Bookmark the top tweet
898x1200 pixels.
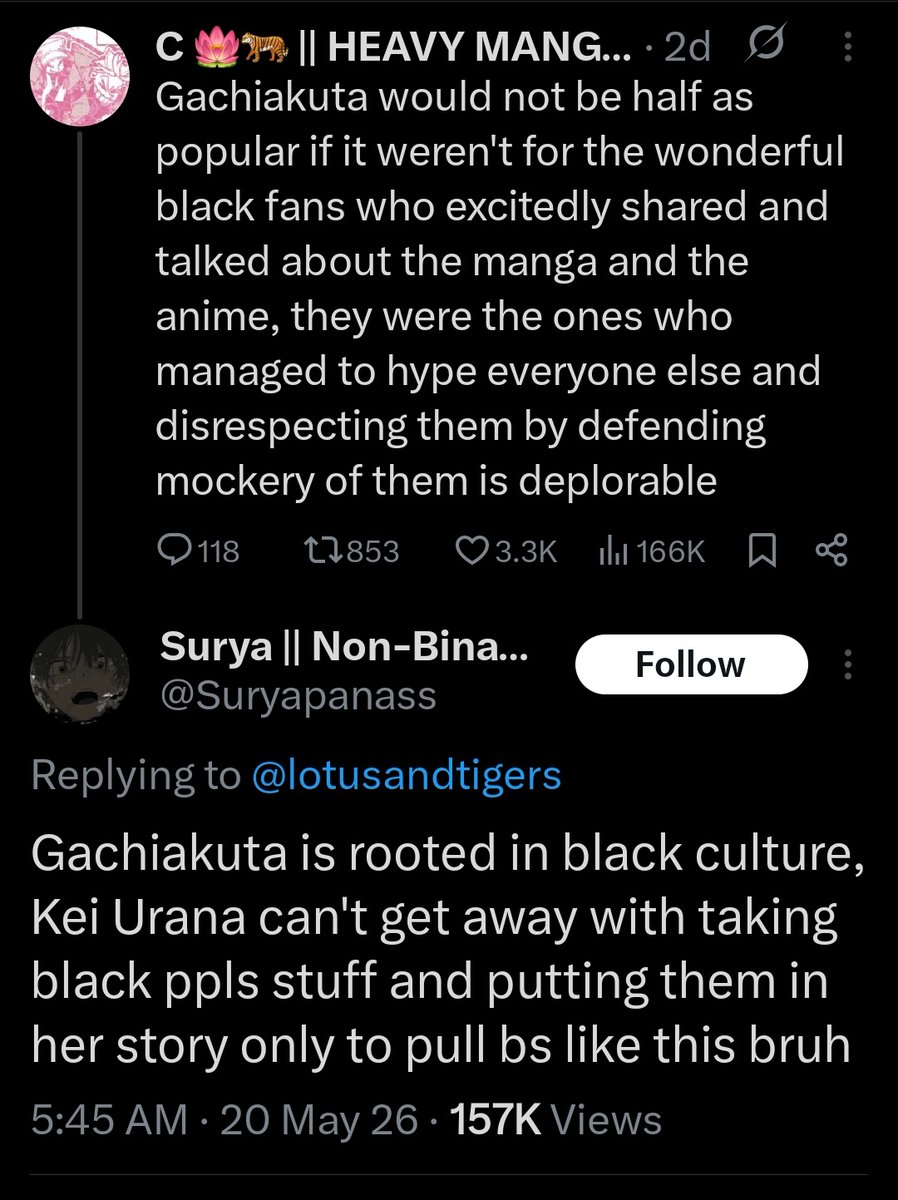(x=763, y=551)
